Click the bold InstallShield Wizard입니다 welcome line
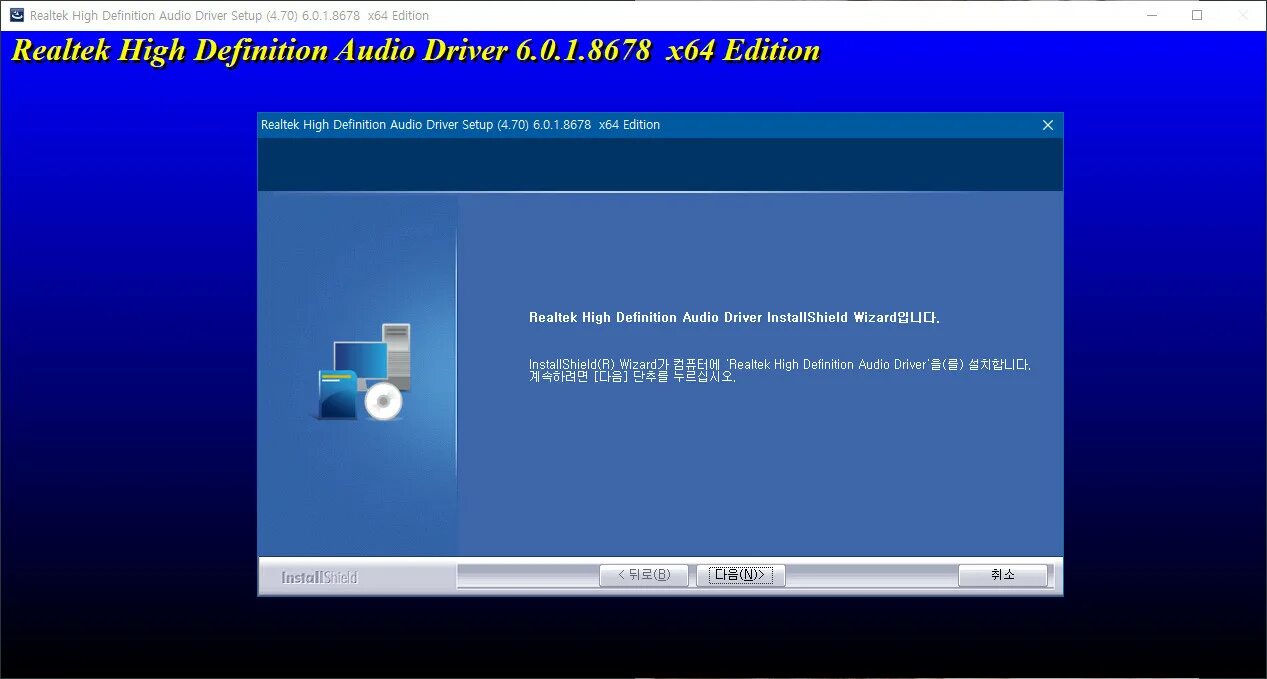This screenshot has width=1267, height=679. (x=734, y=318)
